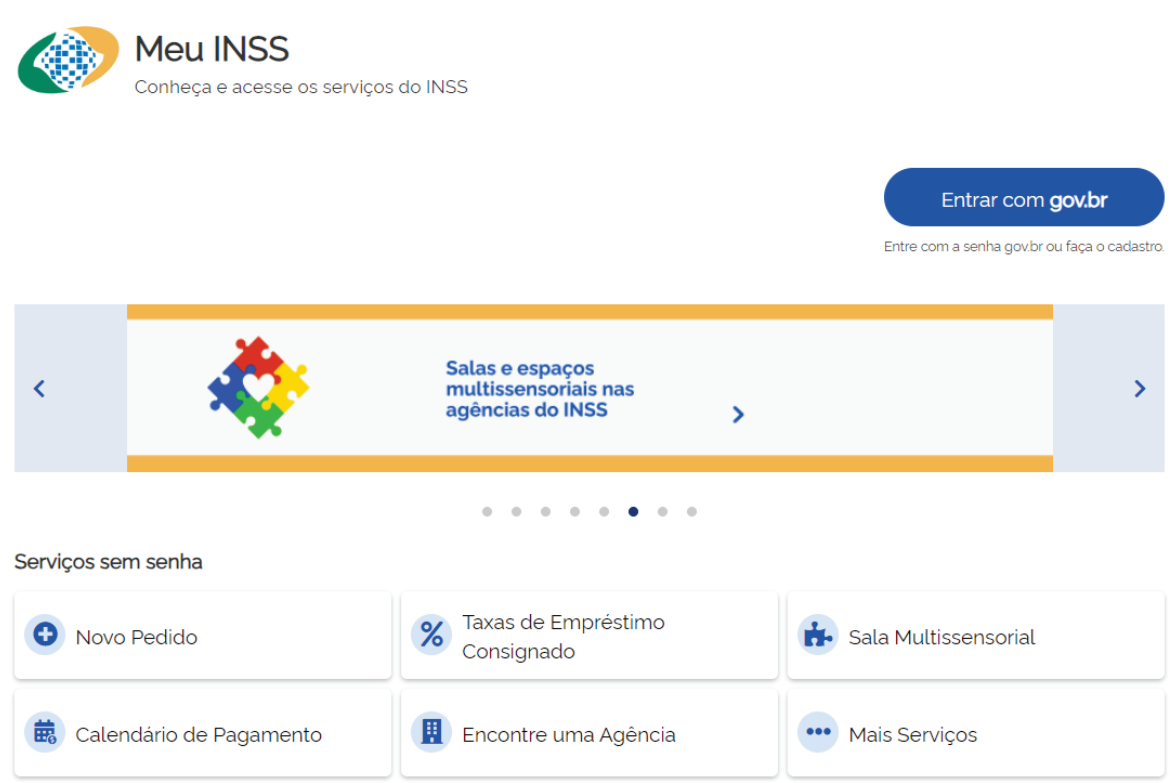Viewport: 1173px width, 783px height.
Task: Open the Mais Serviços card
Action: (x=976, y=733)
